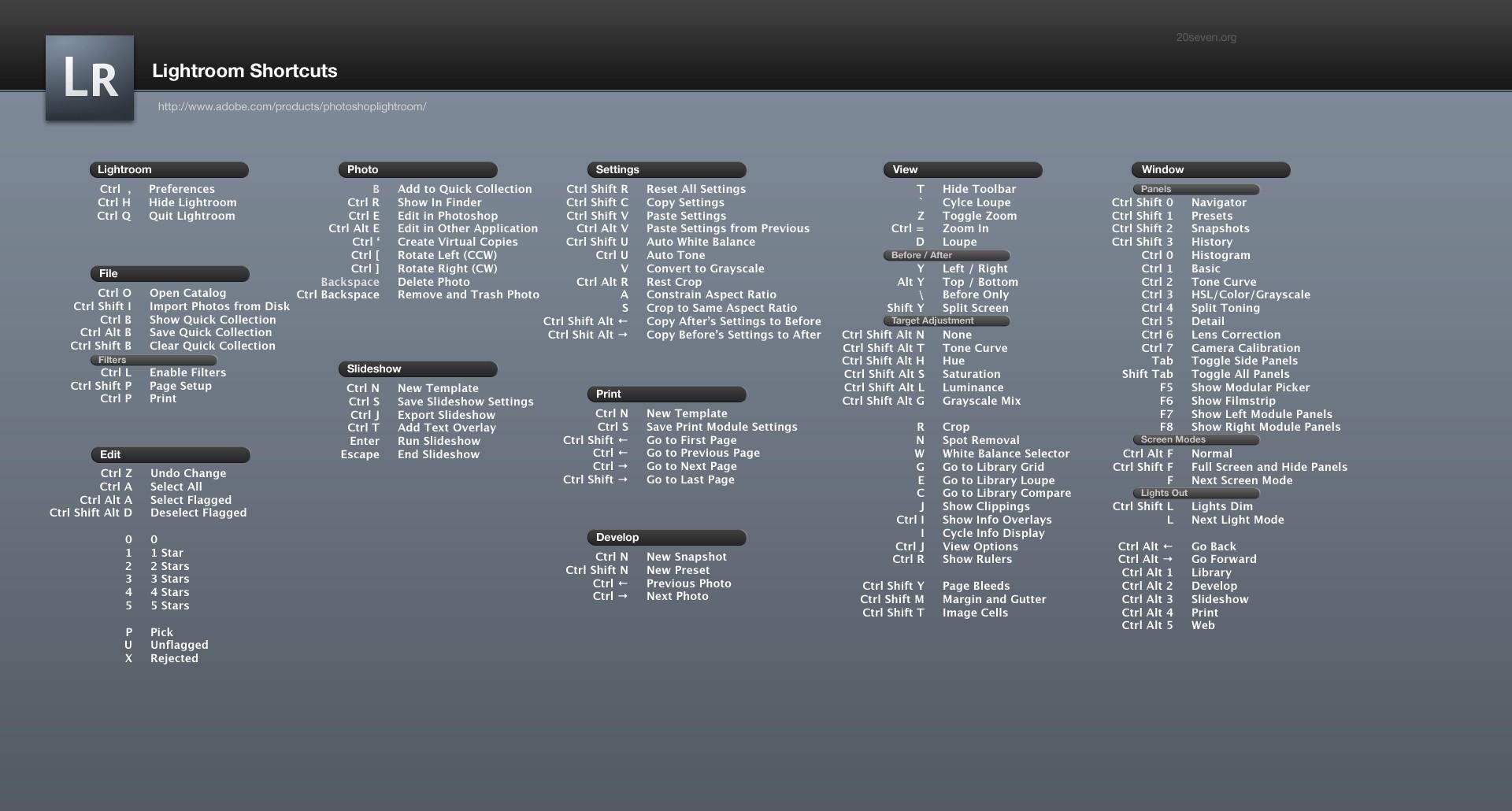Click the Page Setup entry
The image size is (1512, 811).
pos(181,386)
